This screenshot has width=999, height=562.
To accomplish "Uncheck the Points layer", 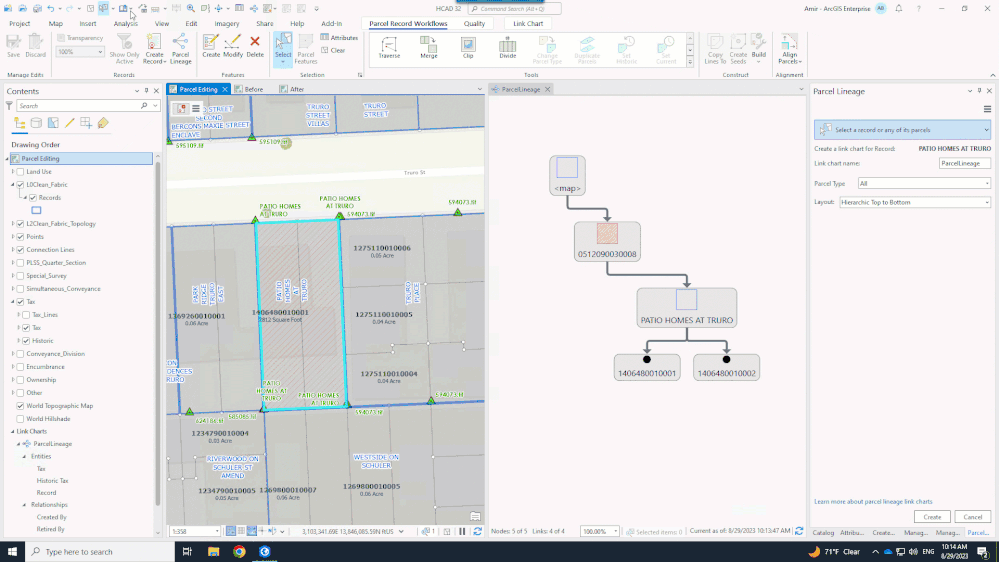I will (x=20, y=236).
